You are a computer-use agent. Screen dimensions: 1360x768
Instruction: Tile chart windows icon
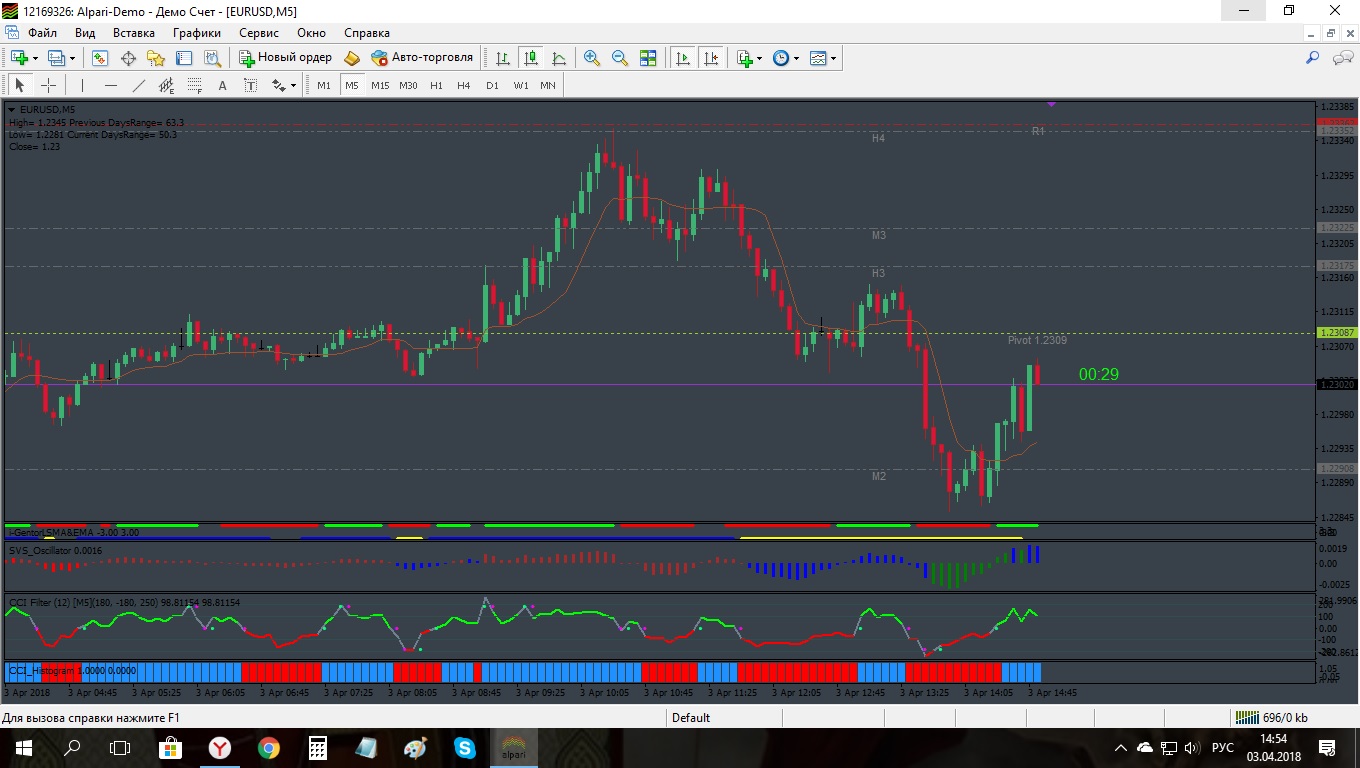tap(648, 58)
